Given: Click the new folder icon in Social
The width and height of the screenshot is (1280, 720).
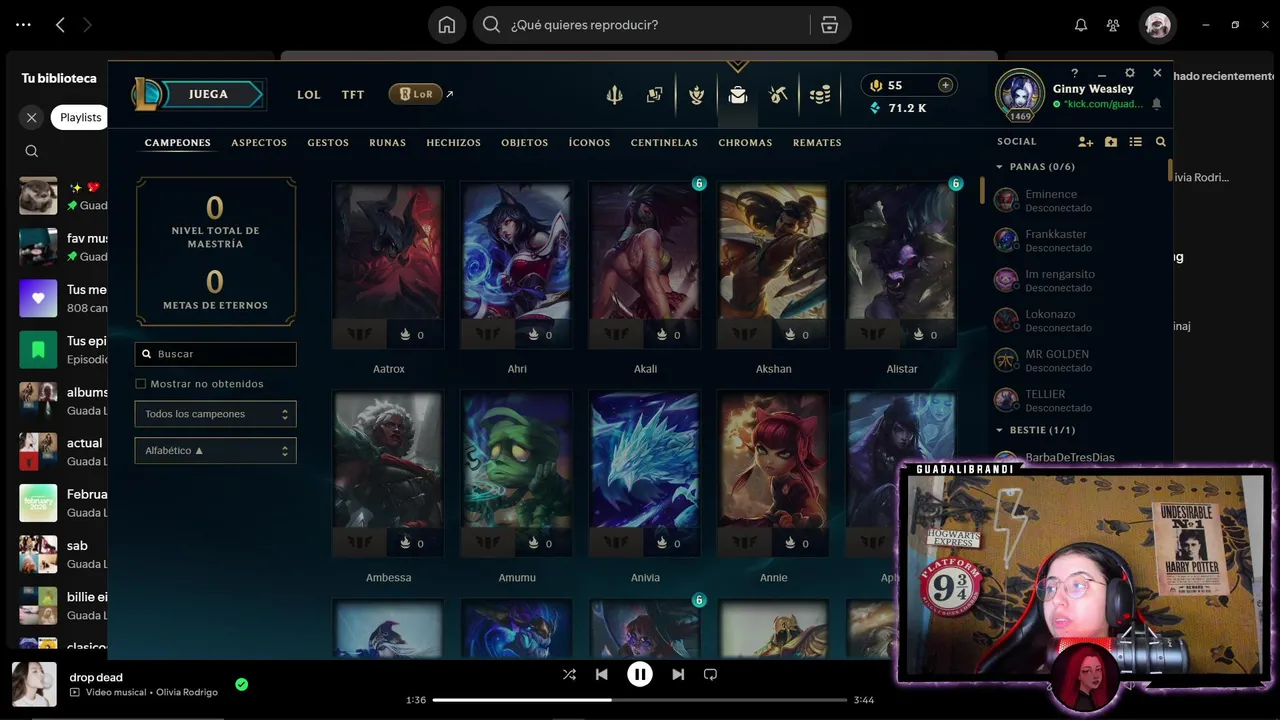Looking at the screenshot, I should [x=1111, y=142].
